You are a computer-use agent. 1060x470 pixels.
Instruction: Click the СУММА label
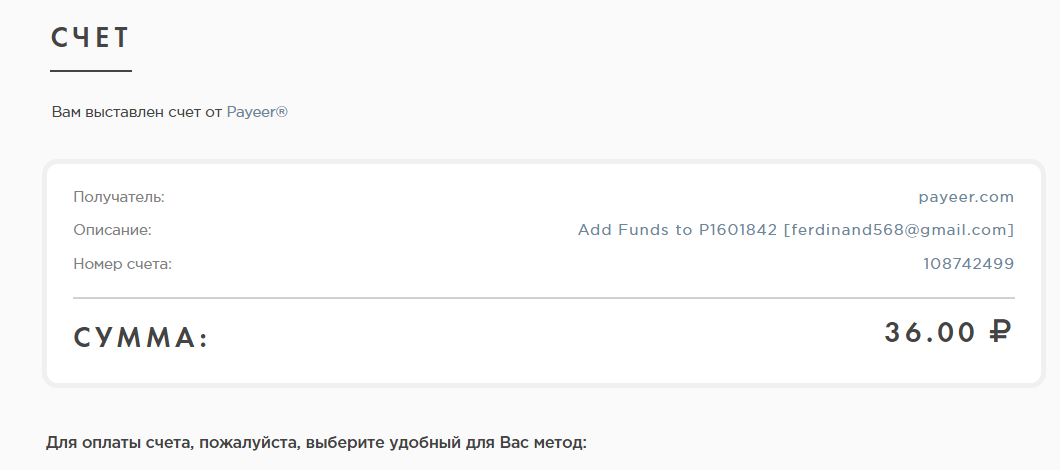pos(141,337)
